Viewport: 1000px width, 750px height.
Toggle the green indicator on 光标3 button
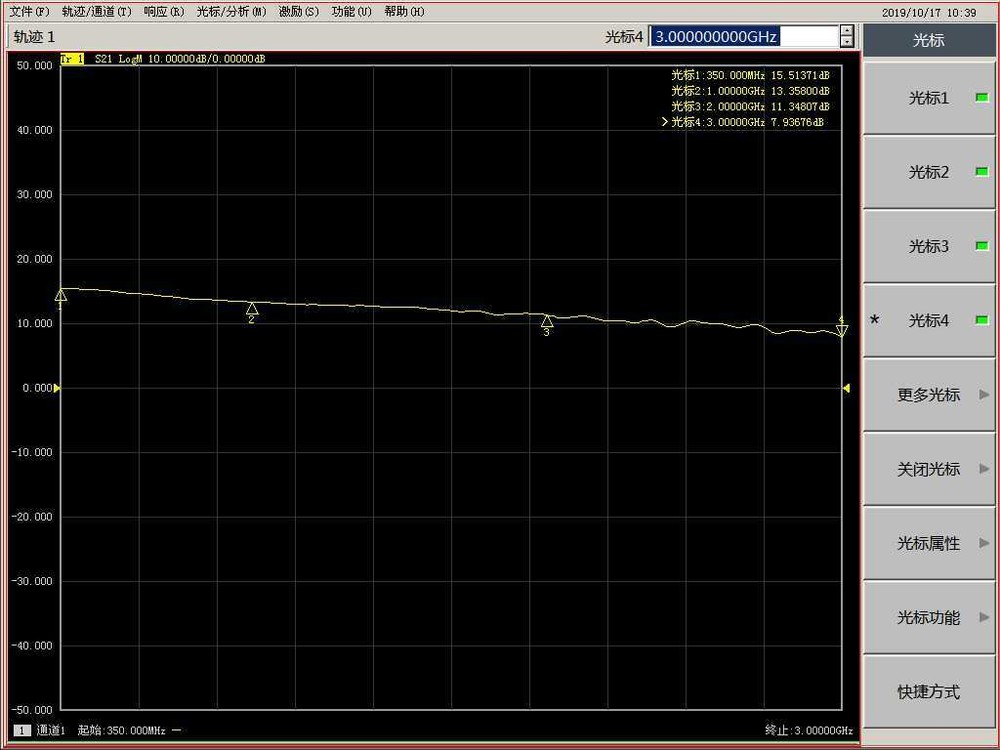point(981,245)
